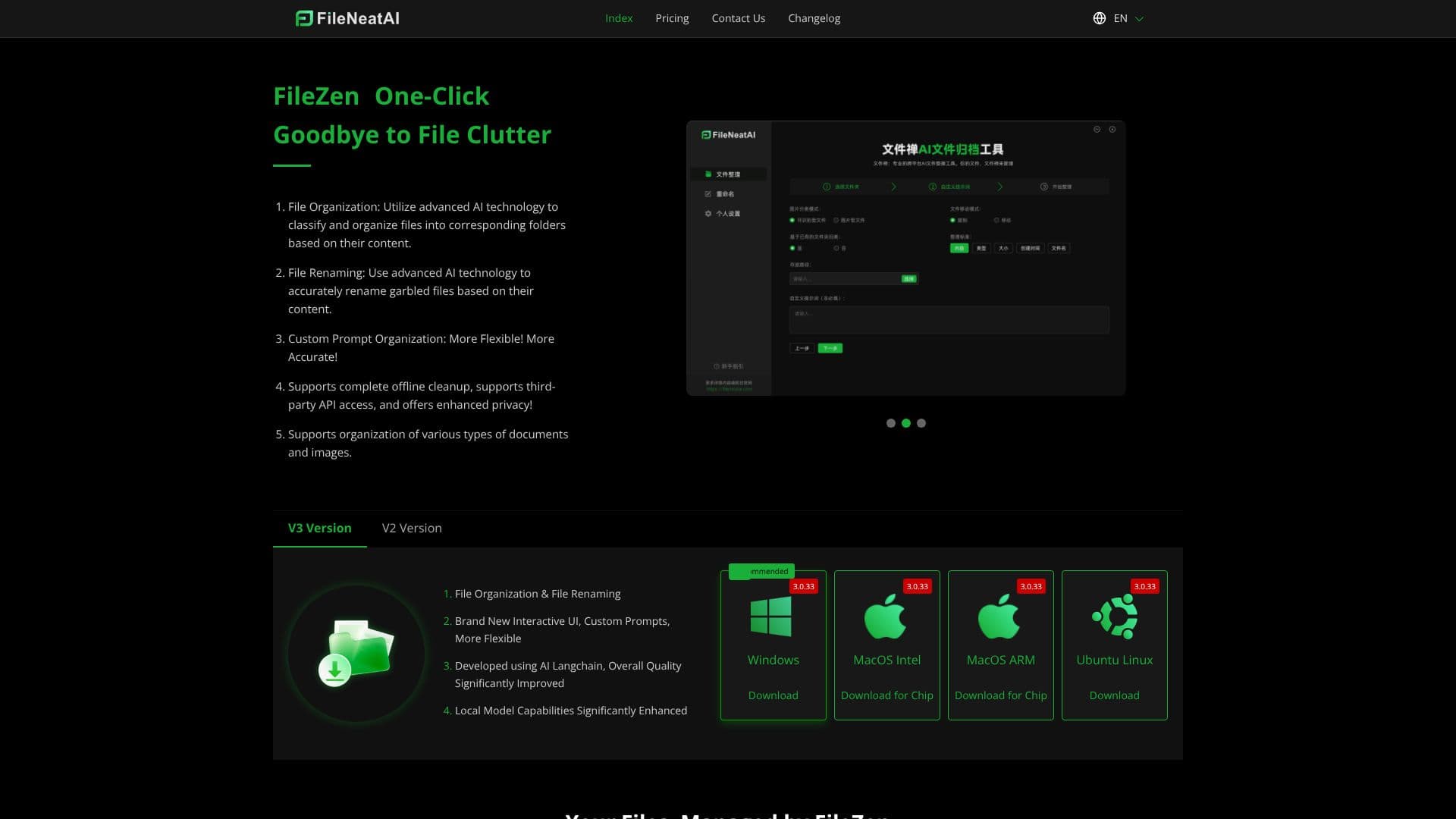Click the 'Goodbye to File Clutter' heading

point(412,134)
